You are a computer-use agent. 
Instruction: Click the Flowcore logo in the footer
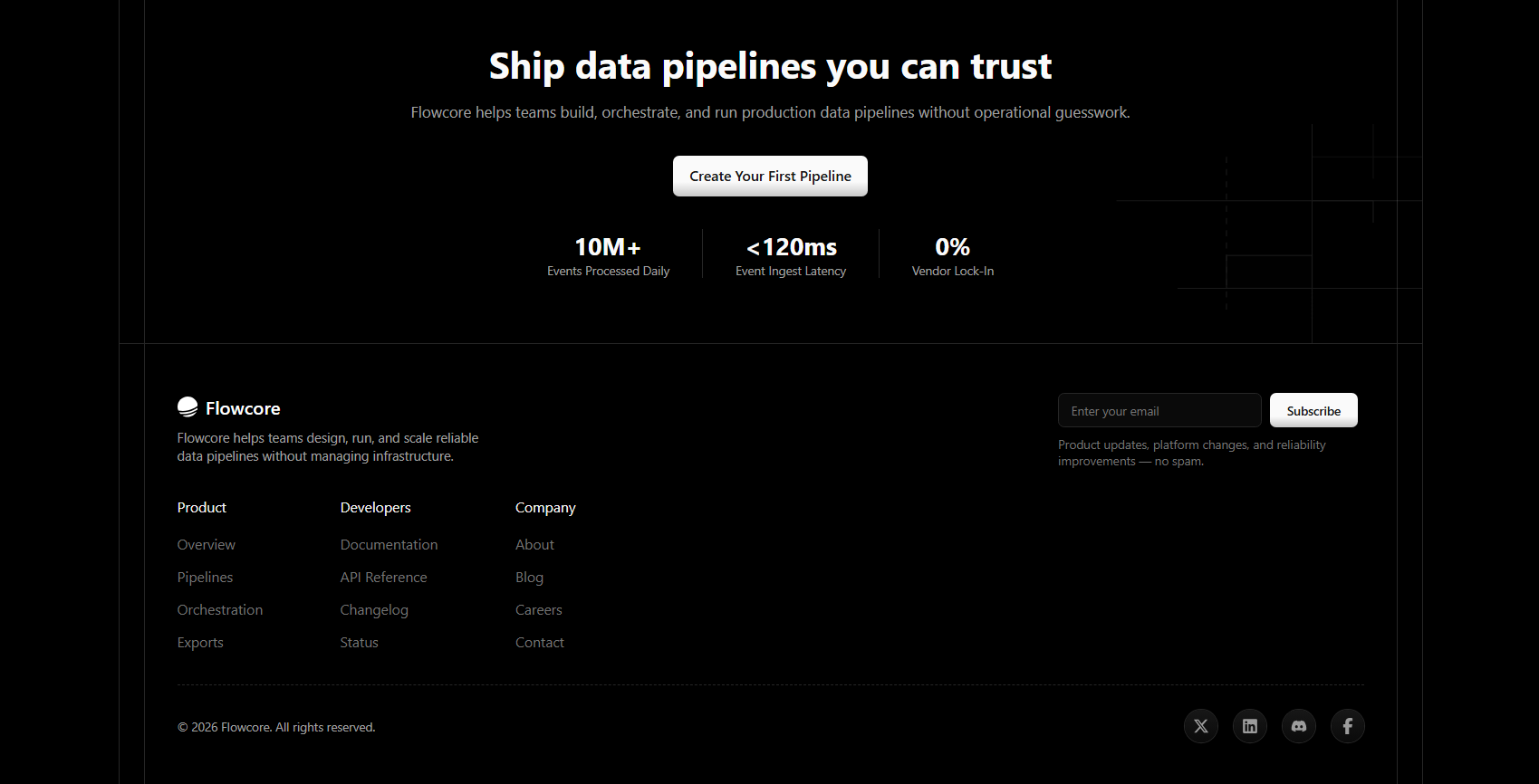[x=228, y=408]
